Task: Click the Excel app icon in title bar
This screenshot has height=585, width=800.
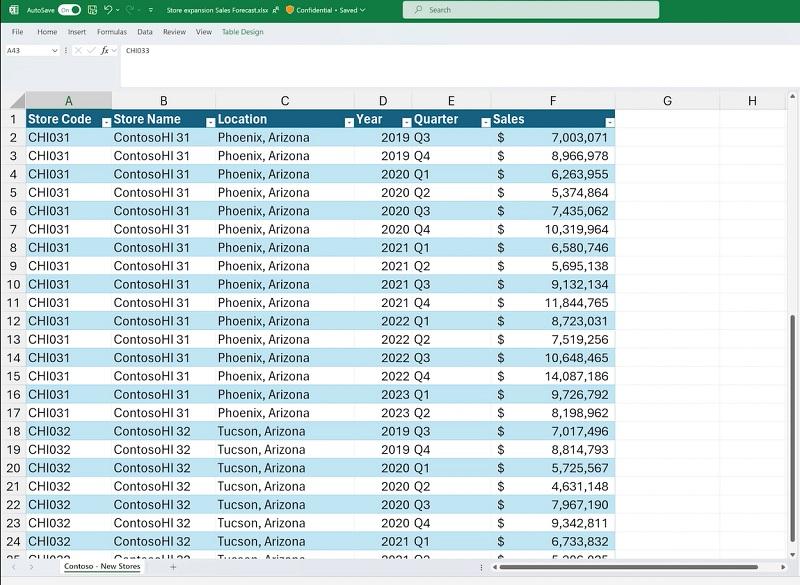Action: [13, 9]
